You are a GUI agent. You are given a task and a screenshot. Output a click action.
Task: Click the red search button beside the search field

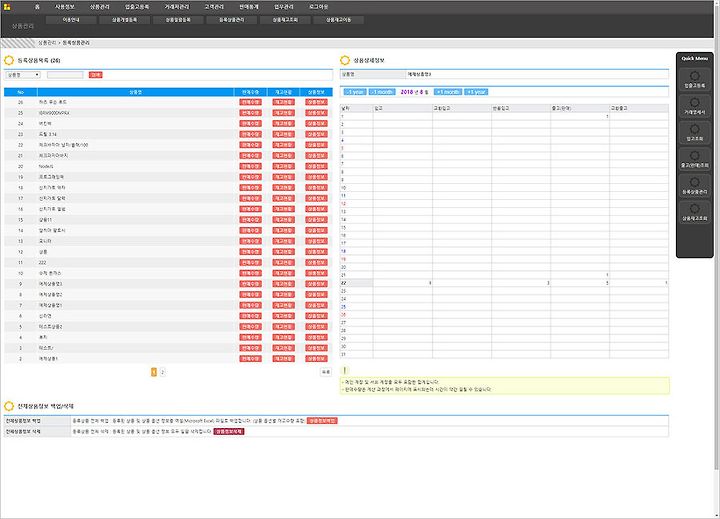[96, 75]
